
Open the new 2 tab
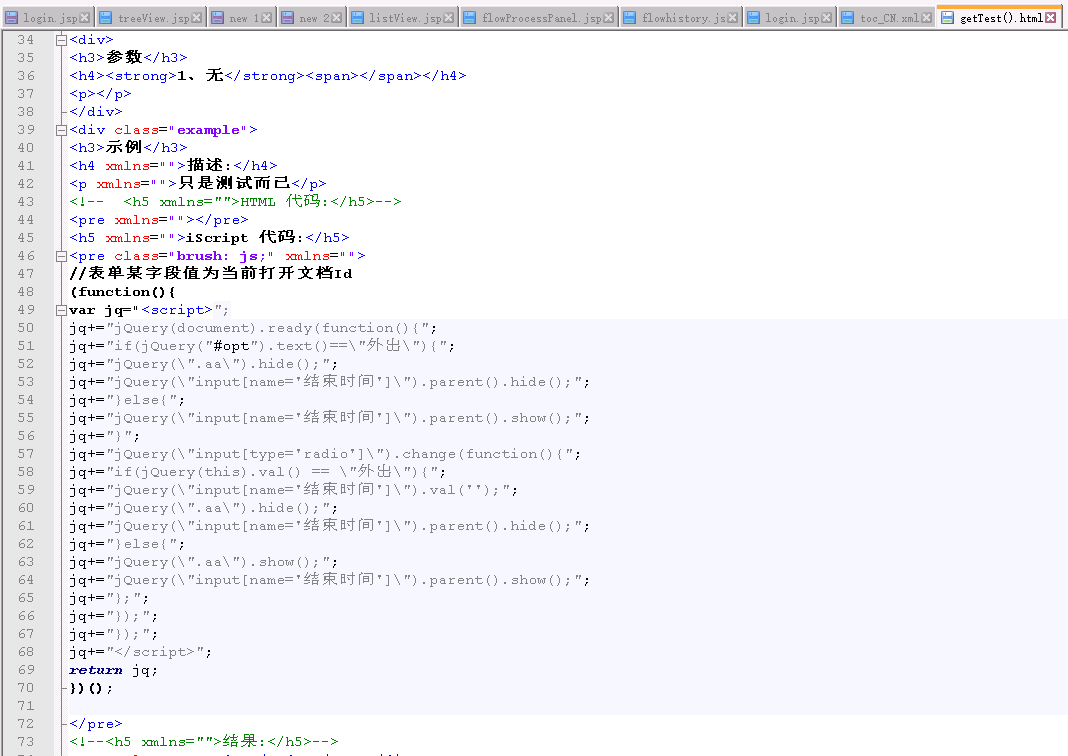(314, 18)
